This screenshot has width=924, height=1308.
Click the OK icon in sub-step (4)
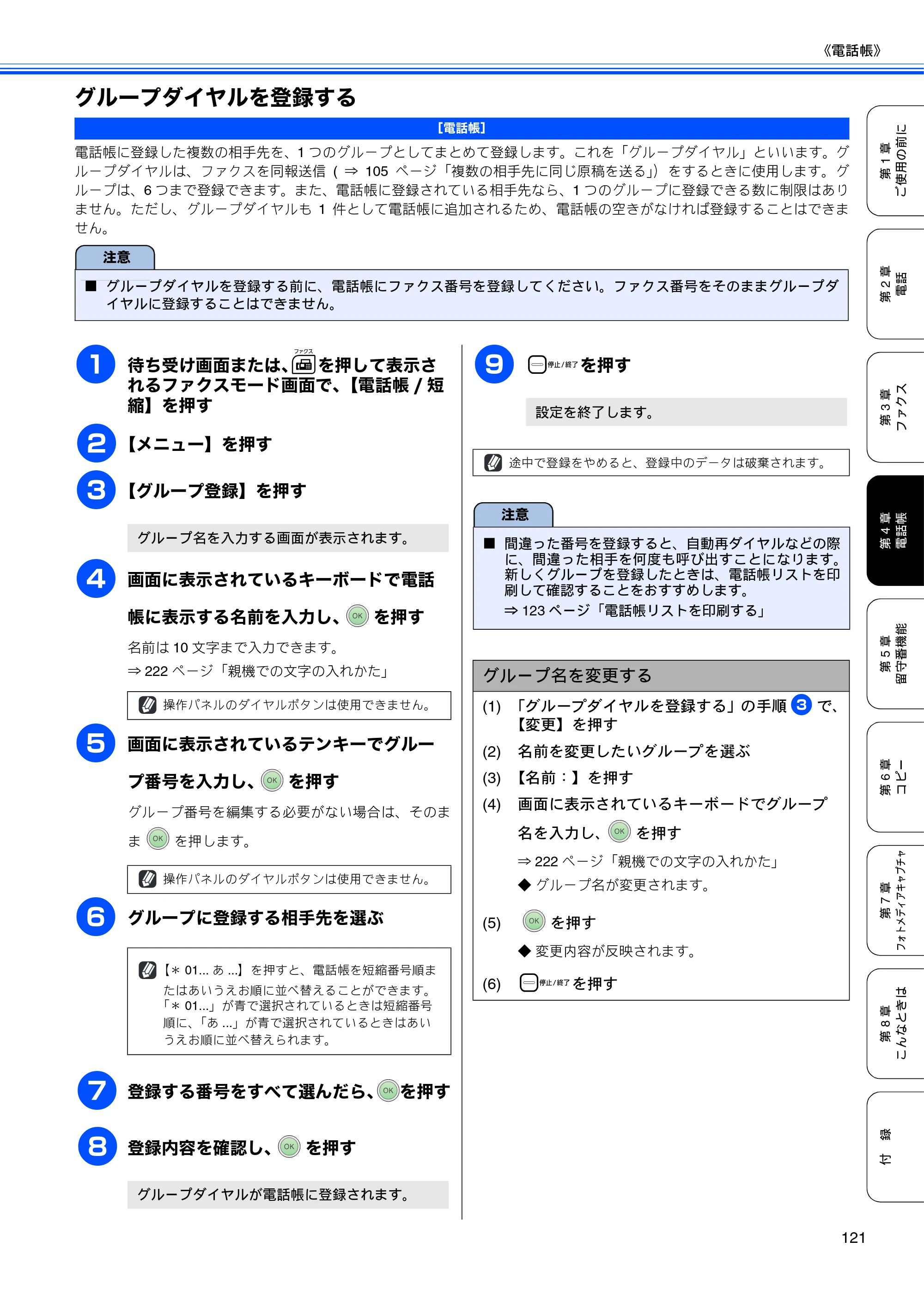tap(620, 831)
